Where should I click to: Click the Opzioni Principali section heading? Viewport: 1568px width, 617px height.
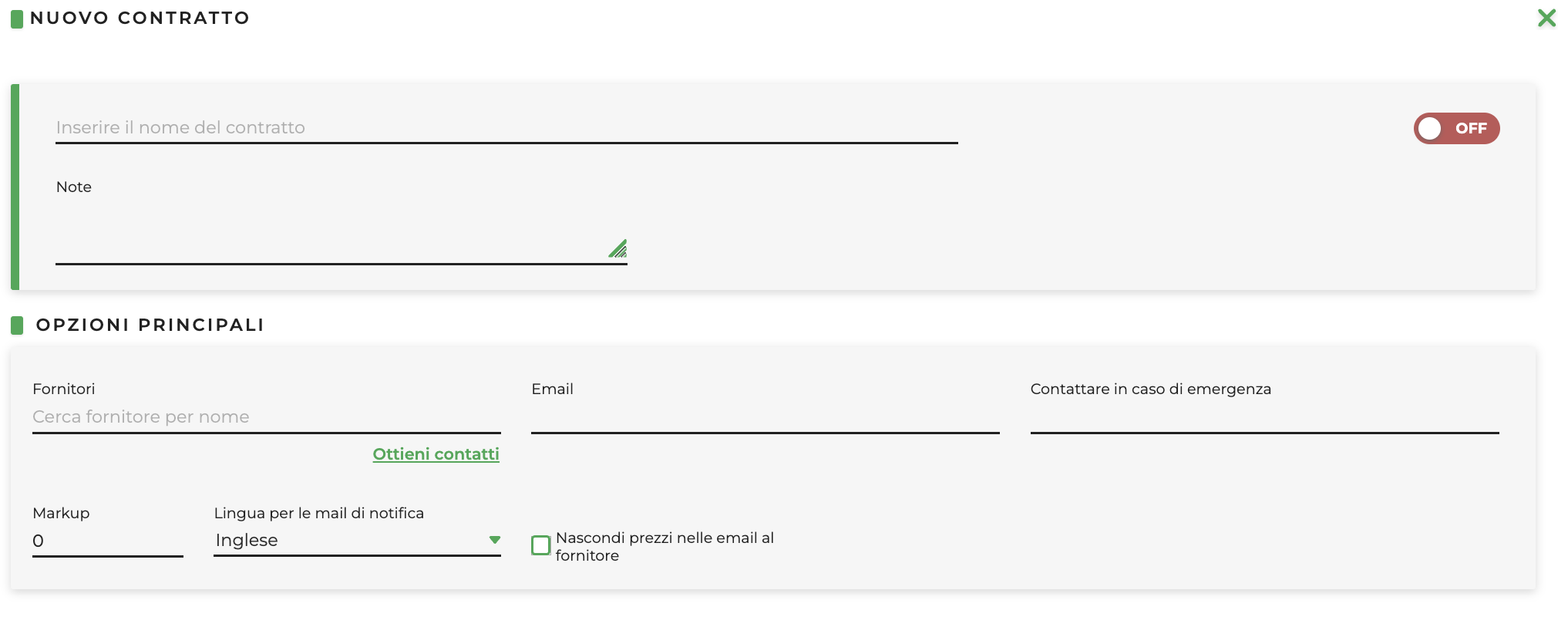(150, 325)
